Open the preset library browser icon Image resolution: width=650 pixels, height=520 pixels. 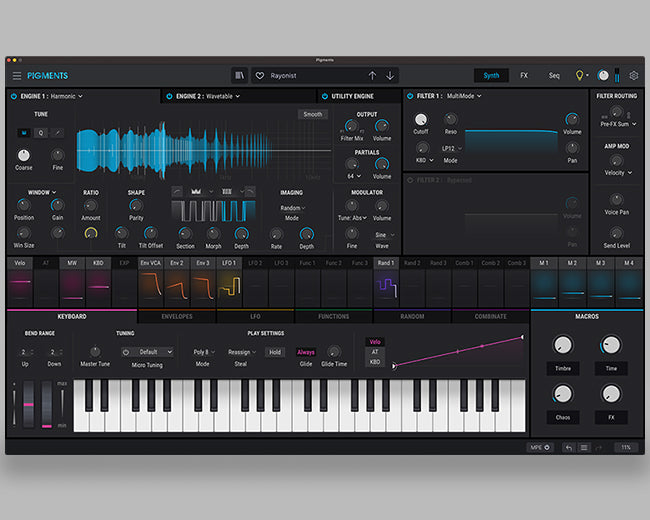point(240,75)
